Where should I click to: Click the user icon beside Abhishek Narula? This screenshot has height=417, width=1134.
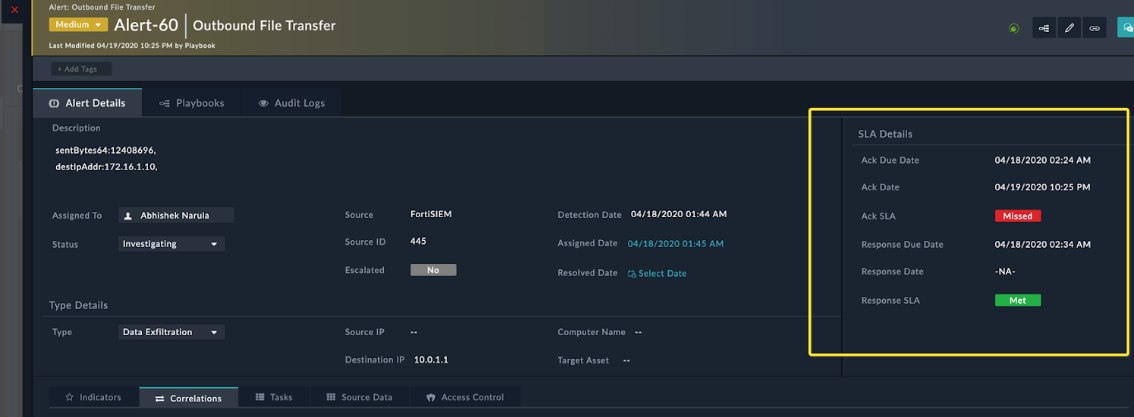(x=128, y=215)
